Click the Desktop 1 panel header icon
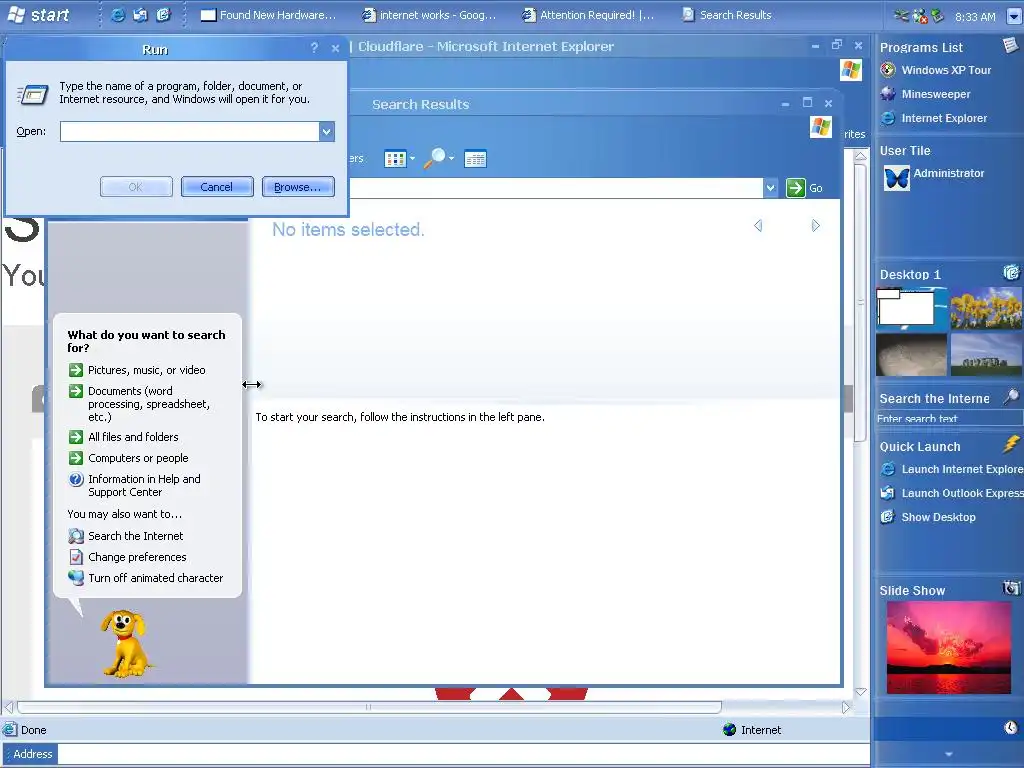This screenshot has height=768, width=1024. (1011, 272)
